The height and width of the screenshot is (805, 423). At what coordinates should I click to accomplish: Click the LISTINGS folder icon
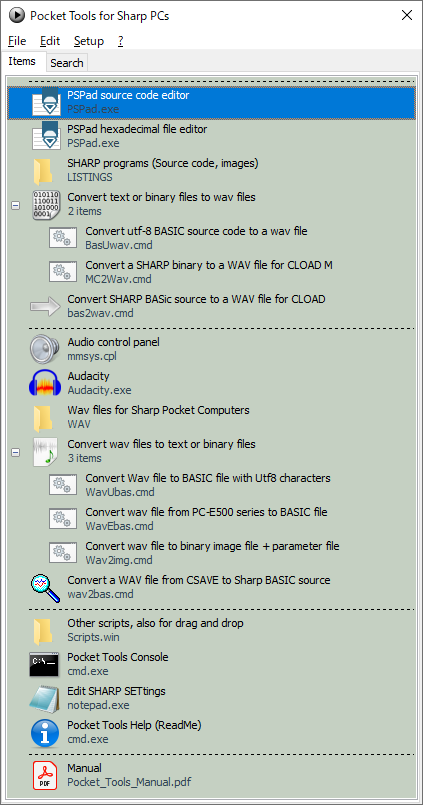coord(43,170)
